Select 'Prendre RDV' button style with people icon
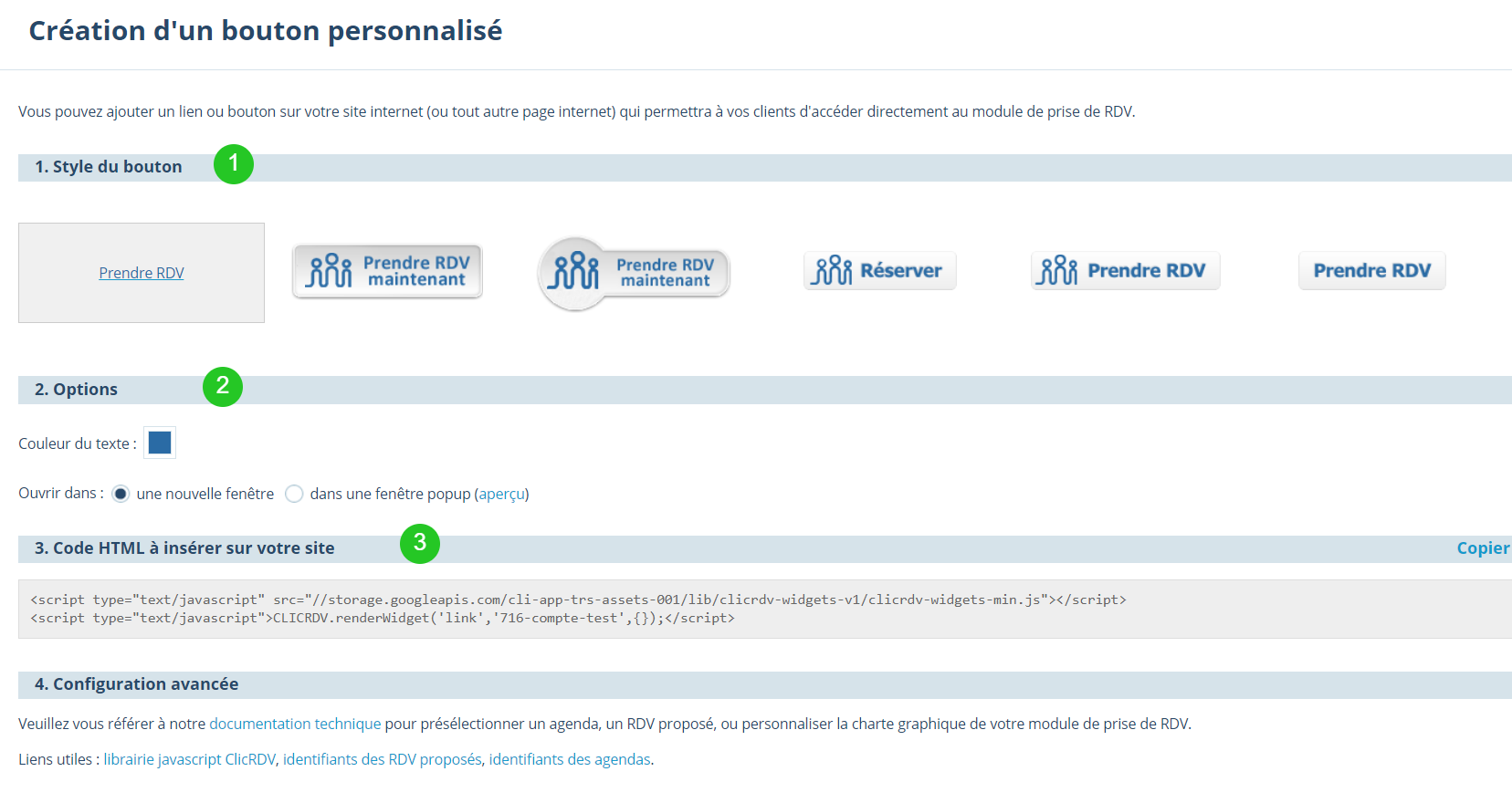This screenshot has width=1512, height=803. 1126,271
